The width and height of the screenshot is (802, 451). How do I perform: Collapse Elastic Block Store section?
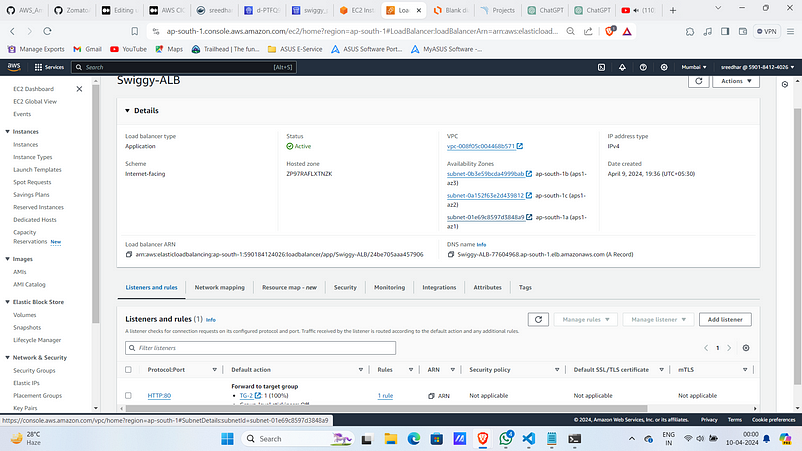point(8,302)
